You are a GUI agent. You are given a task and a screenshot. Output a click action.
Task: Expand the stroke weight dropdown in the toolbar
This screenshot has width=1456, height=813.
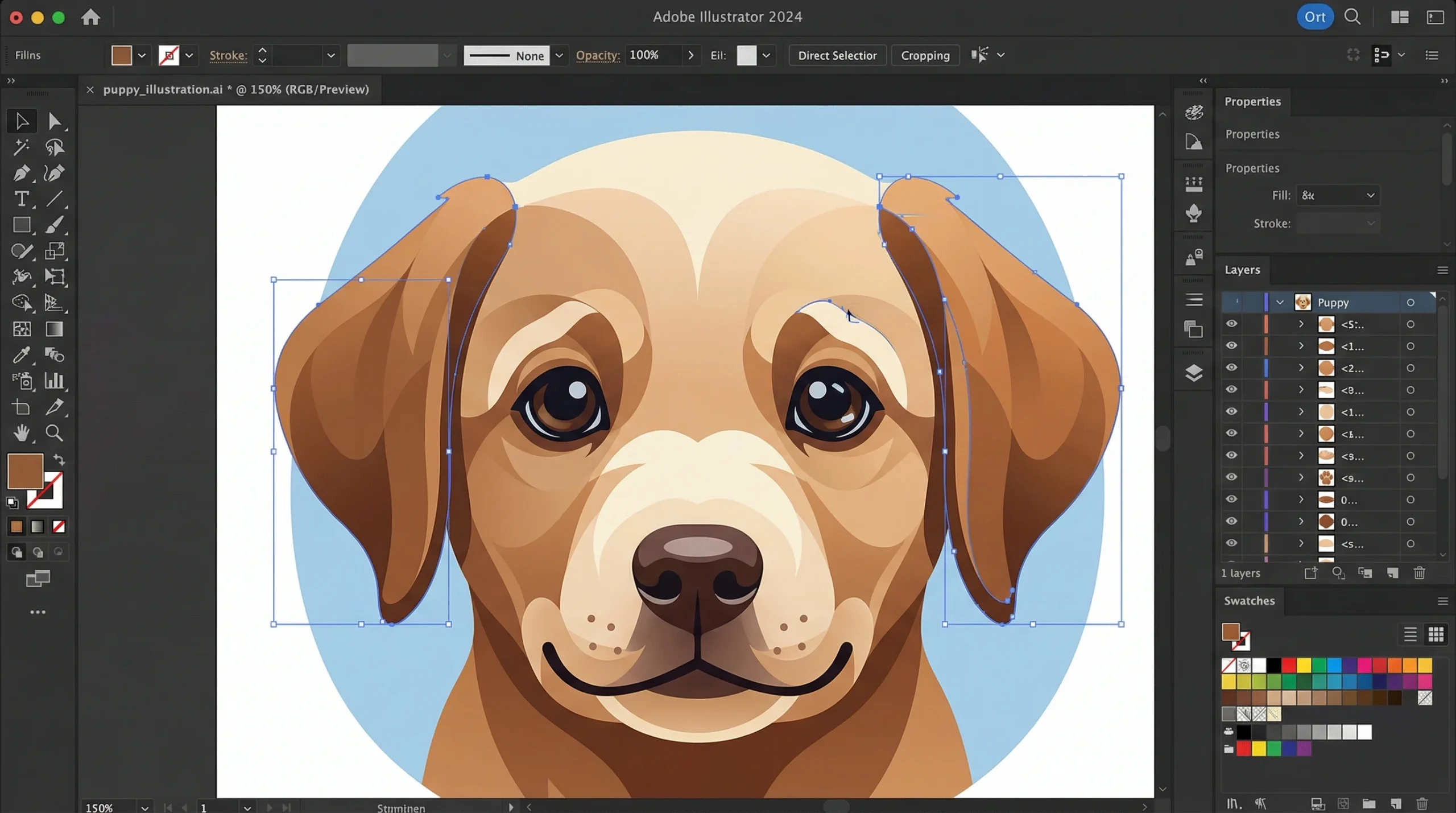coord(331,55)
